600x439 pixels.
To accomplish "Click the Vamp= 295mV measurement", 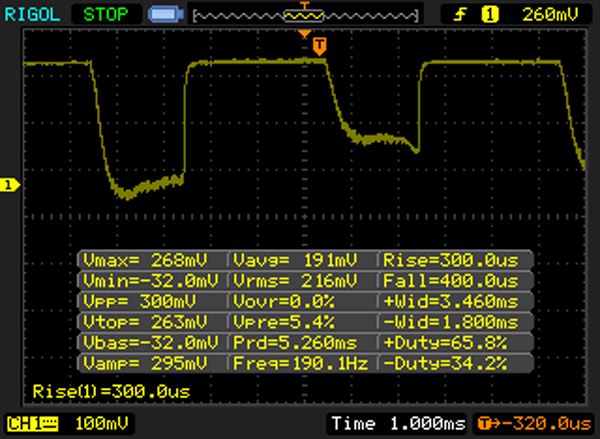I will [145, 362].
